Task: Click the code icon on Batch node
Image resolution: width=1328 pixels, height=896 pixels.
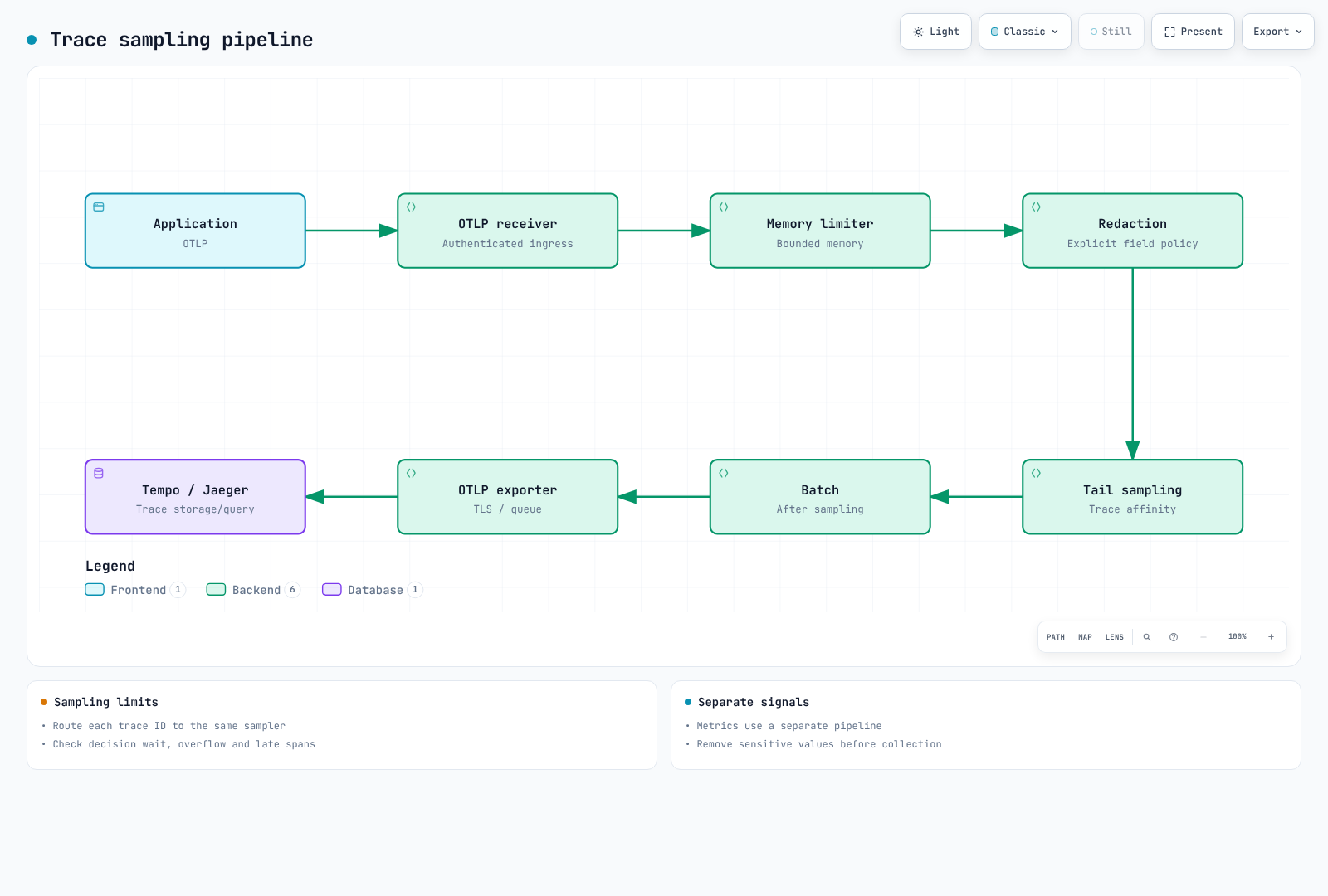Action: (724, 473)
